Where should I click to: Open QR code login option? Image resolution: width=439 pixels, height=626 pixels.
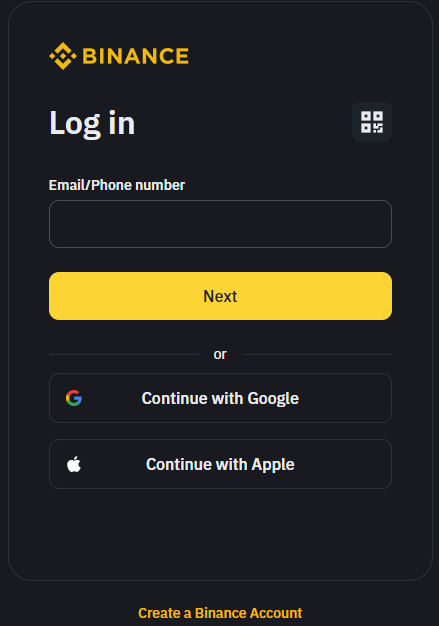tap(372, 122)
